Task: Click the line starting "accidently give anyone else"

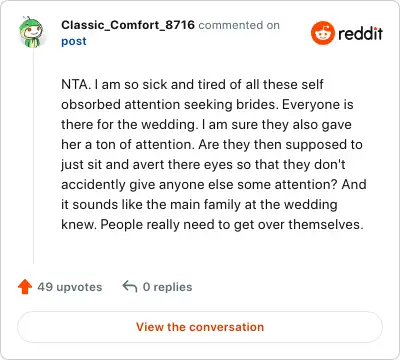Action: click(x=214, y=185)
